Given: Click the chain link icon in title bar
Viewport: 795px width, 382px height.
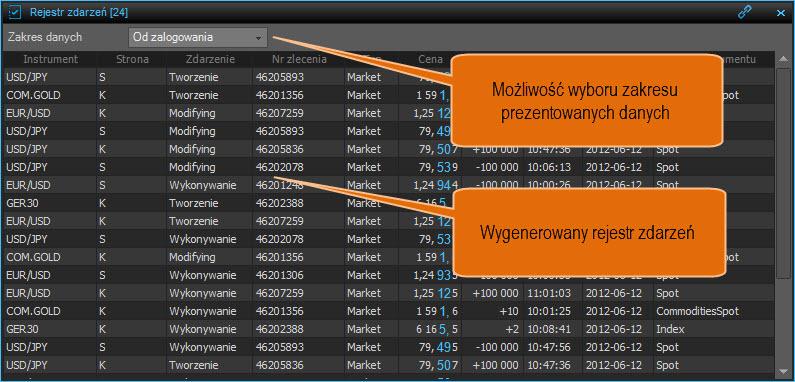Looking at the screenshot, I should 744,12.
